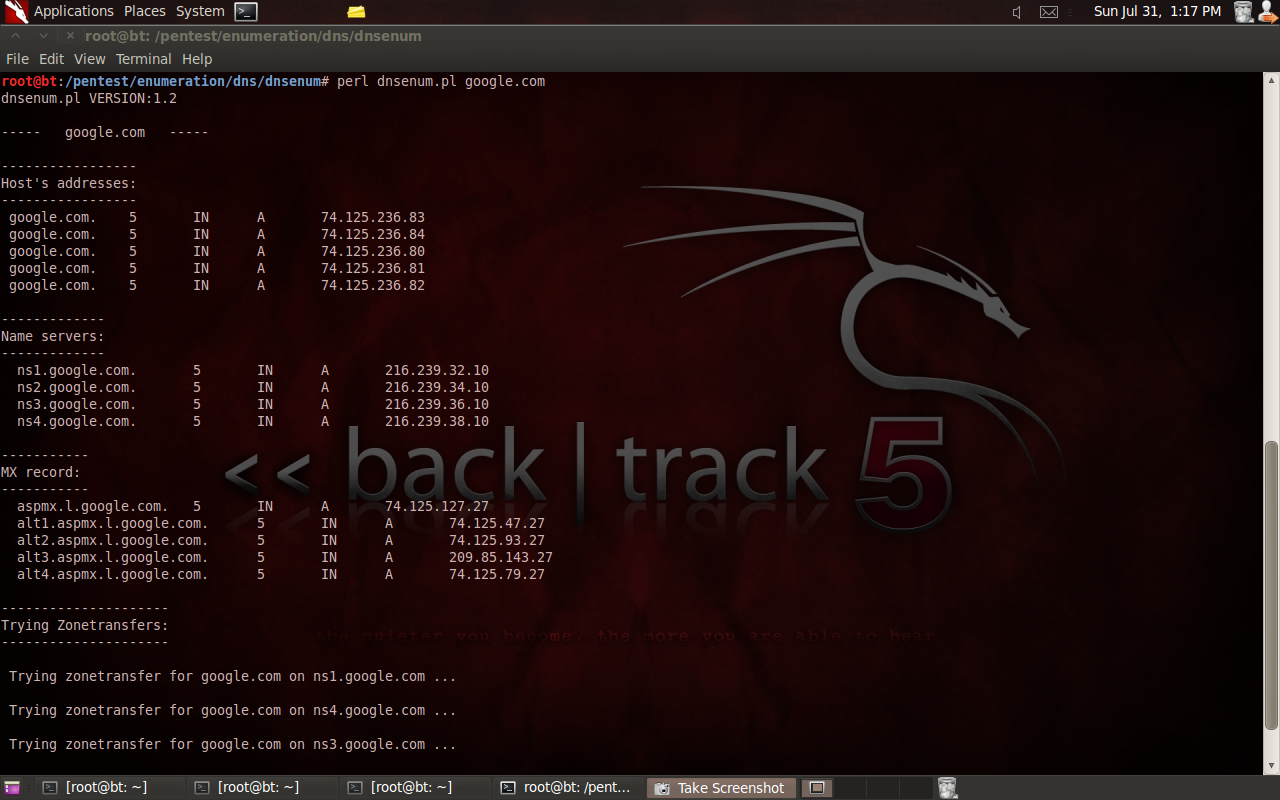1280x800 pixels.
Task: Launch a terminal from the top panel icon
Action: (245, 12)
